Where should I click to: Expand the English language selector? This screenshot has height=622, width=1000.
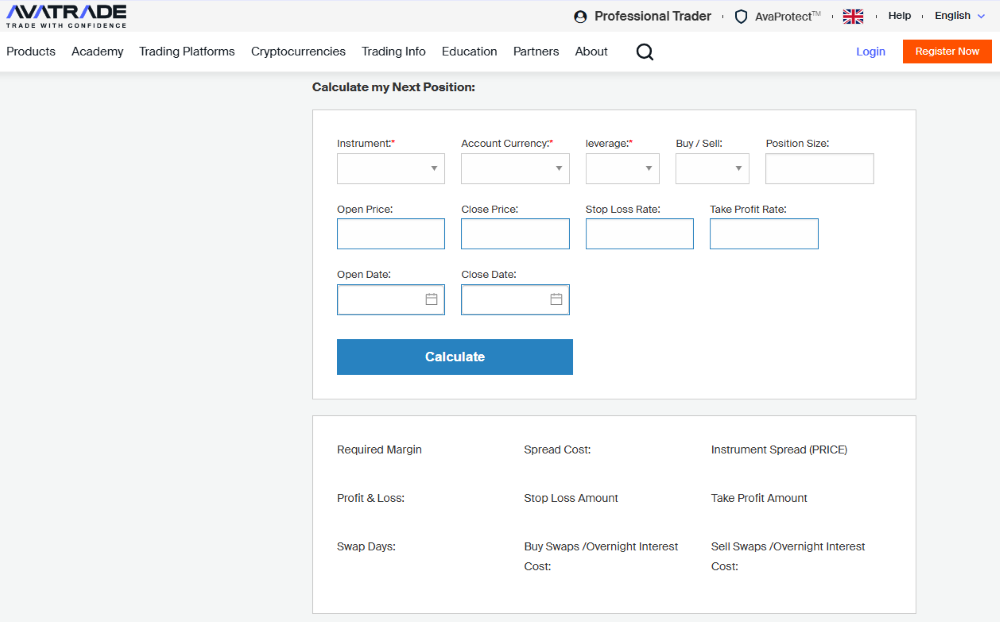[959, 16]
